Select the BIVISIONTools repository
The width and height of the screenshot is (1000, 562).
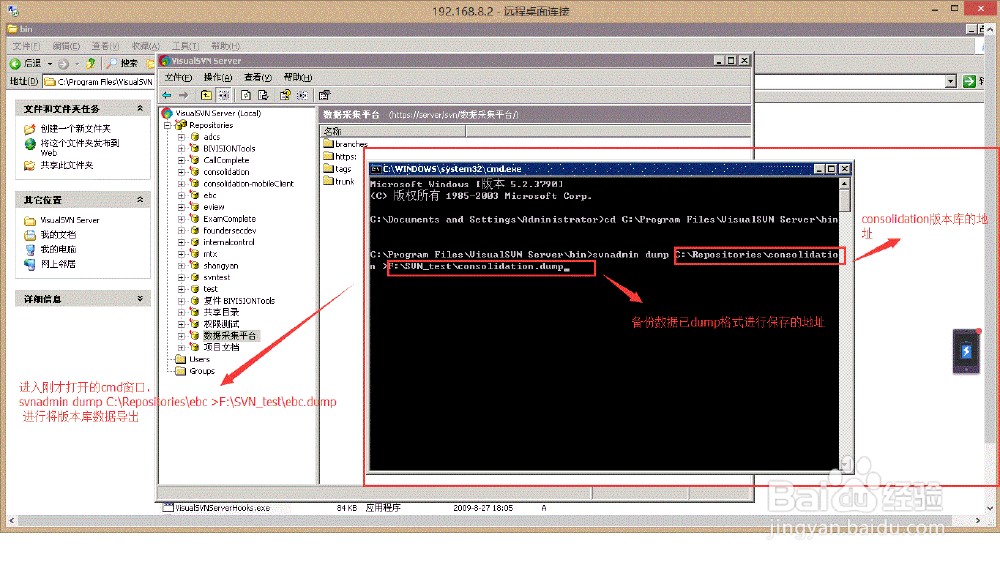229,149
